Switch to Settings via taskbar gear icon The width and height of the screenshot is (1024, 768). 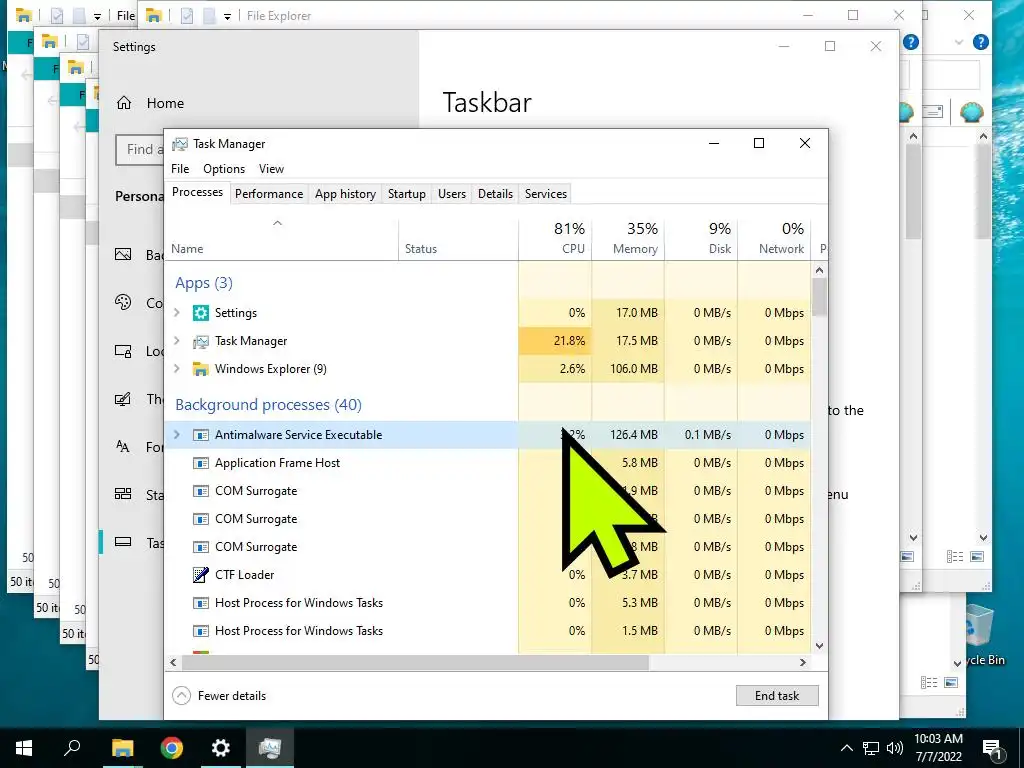[x=221, y=748]
